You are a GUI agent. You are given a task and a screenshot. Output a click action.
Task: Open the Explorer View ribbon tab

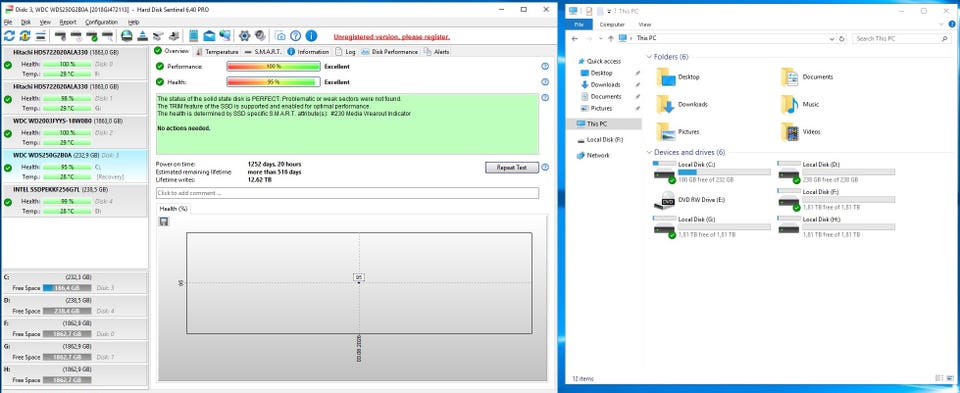point(645,24)
